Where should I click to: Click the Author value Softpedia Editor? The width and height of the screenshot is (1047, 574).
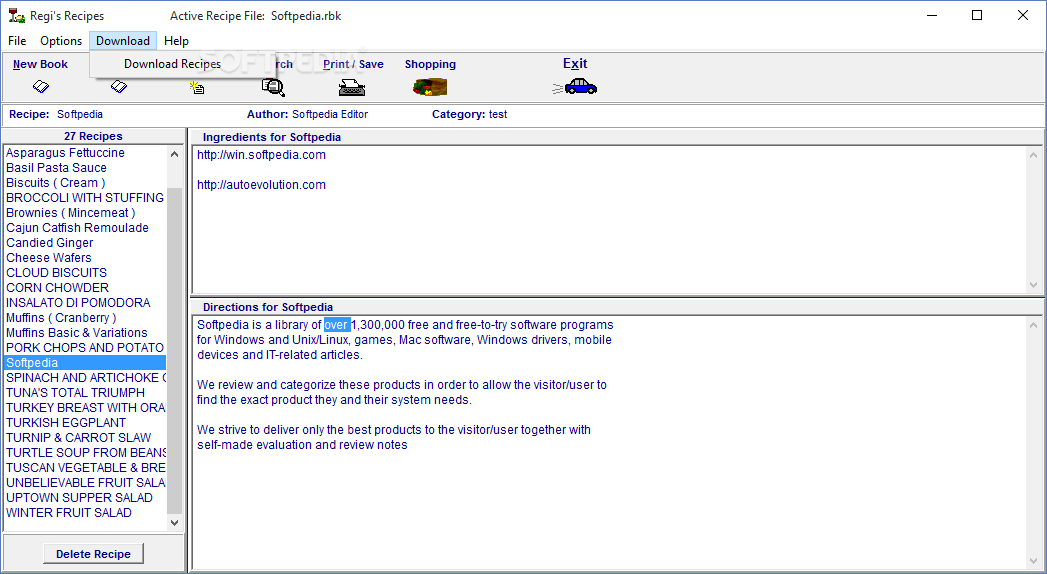[x=330, y=115]
